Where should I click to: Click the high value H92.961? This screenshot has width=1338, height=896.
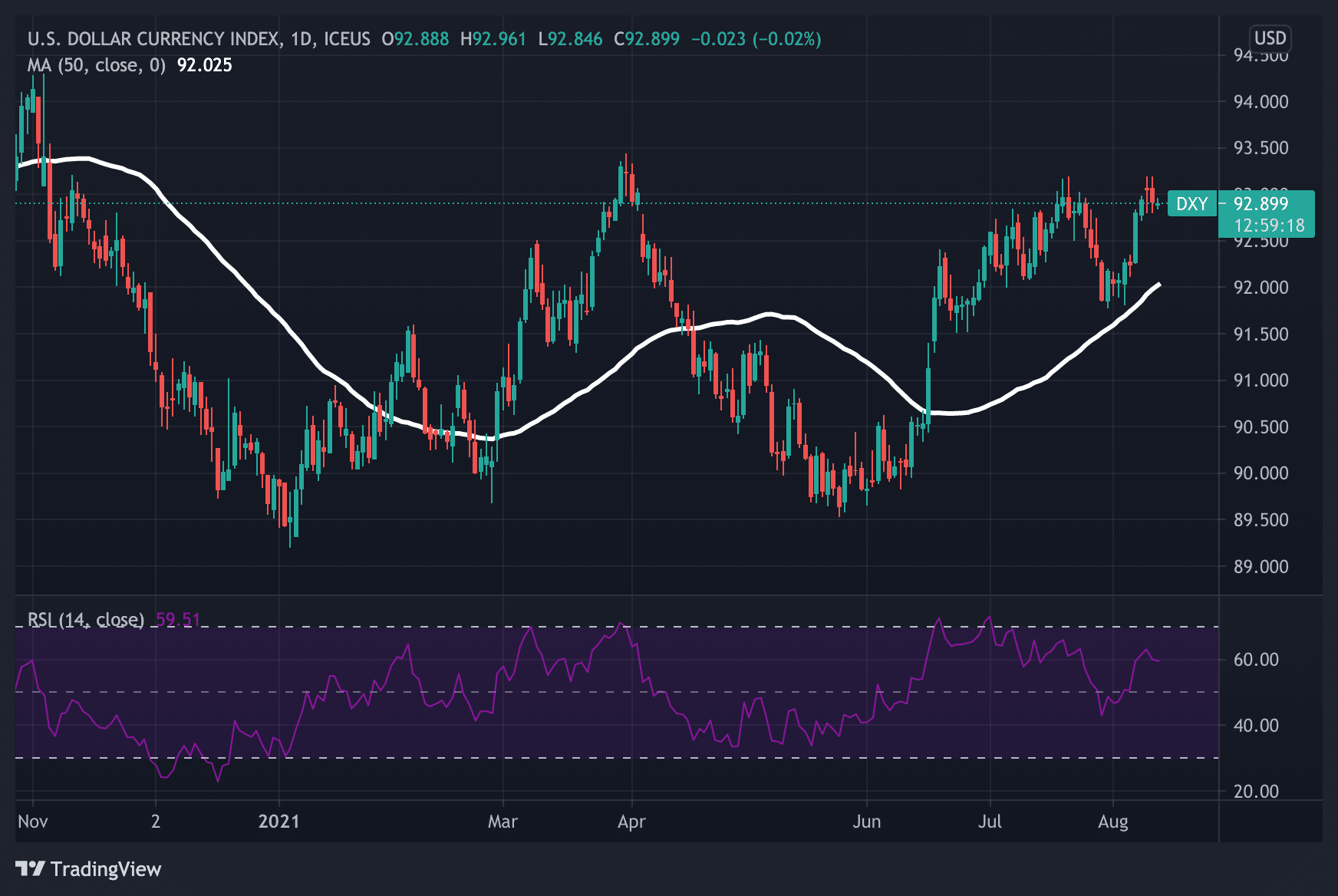point(495,39)
